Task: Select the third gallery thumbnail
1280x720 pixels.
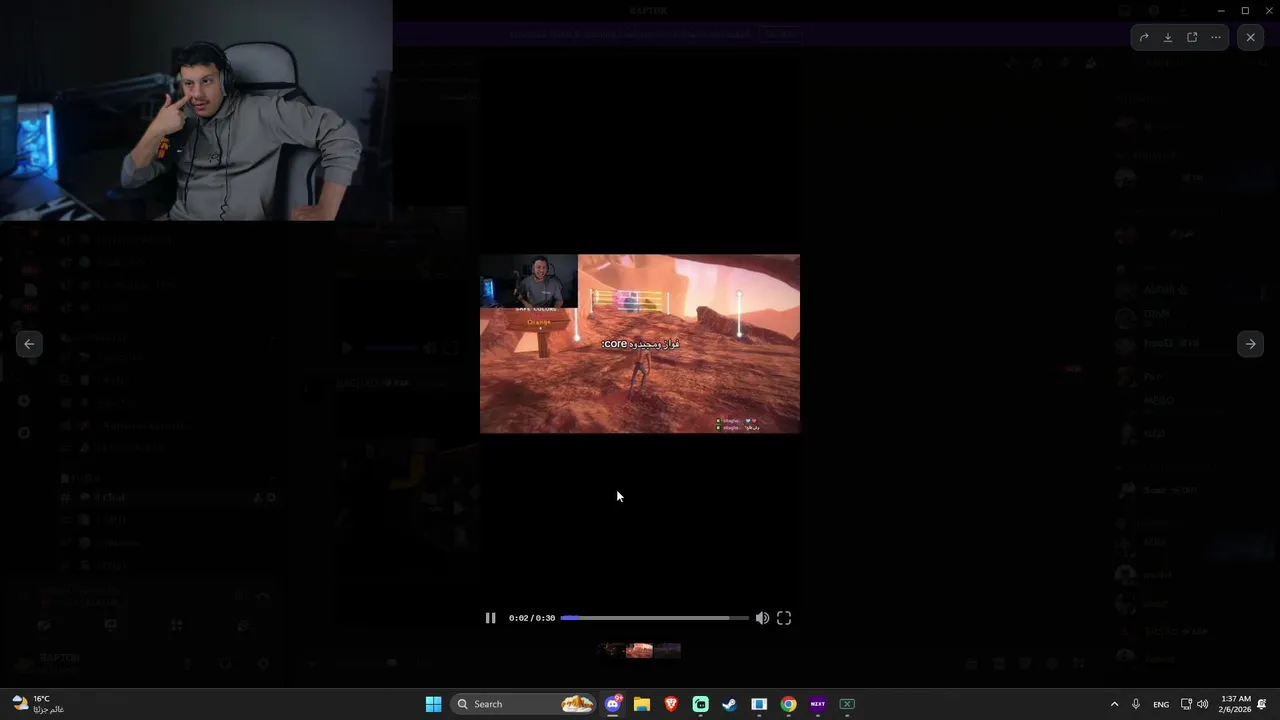Action: point(668,650)
